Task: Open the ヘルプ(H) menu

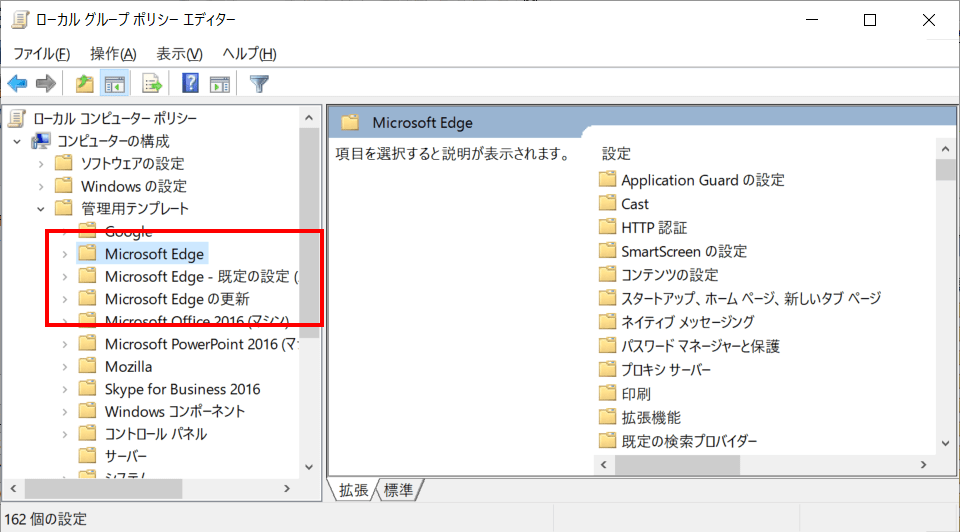Action: coord(249,54)
